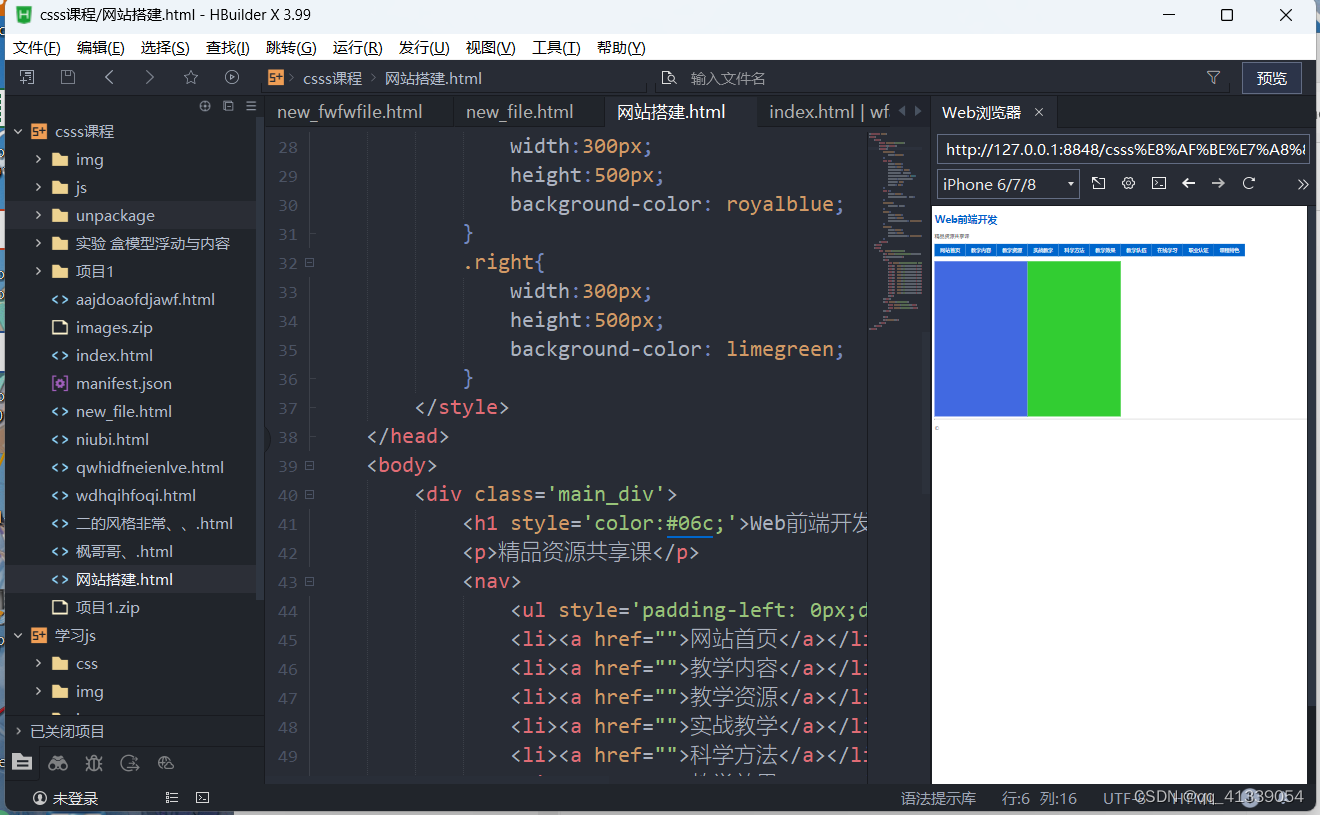The height and width of the screenshot is (815, 1320).
Task: Open the 编辑(E) menu
Action: [101, 48]
